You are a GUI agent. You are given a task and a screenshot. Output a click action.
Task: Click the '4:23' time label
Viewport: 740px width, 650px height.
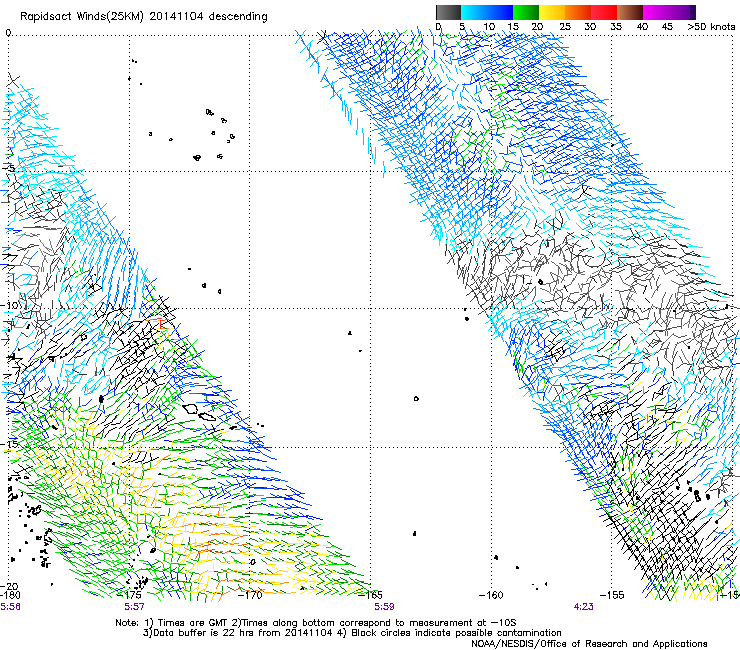click(x=583, y=607)
